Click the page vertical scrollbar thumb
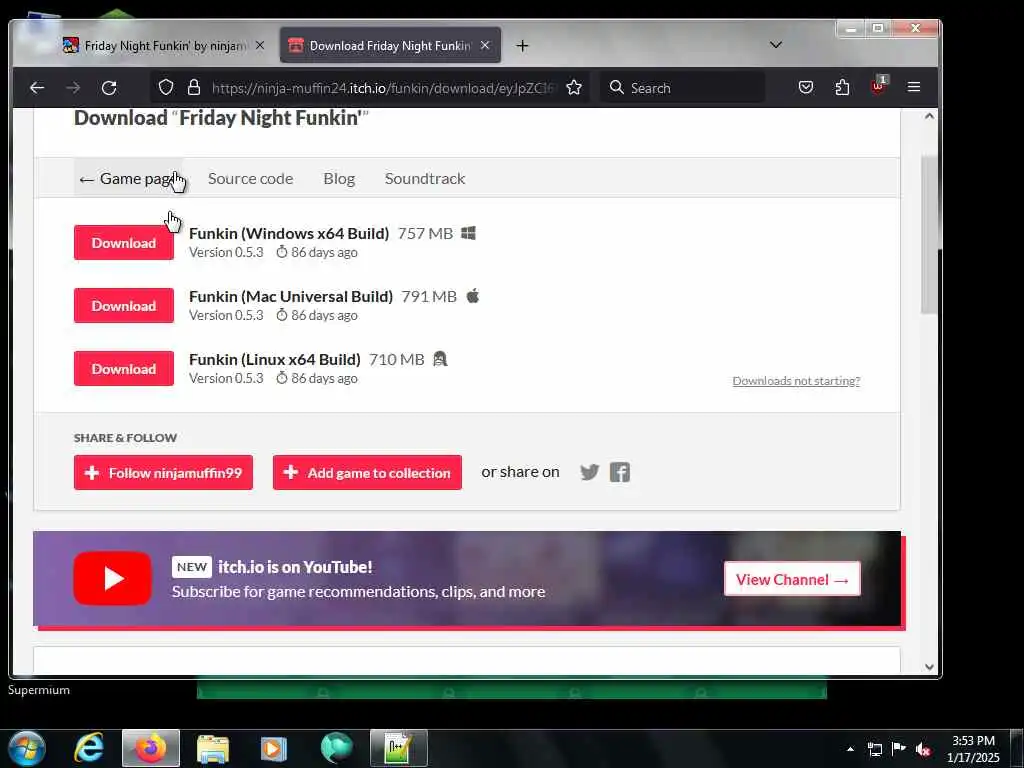Screen dimensions: 1024x768 coord(929,235)
